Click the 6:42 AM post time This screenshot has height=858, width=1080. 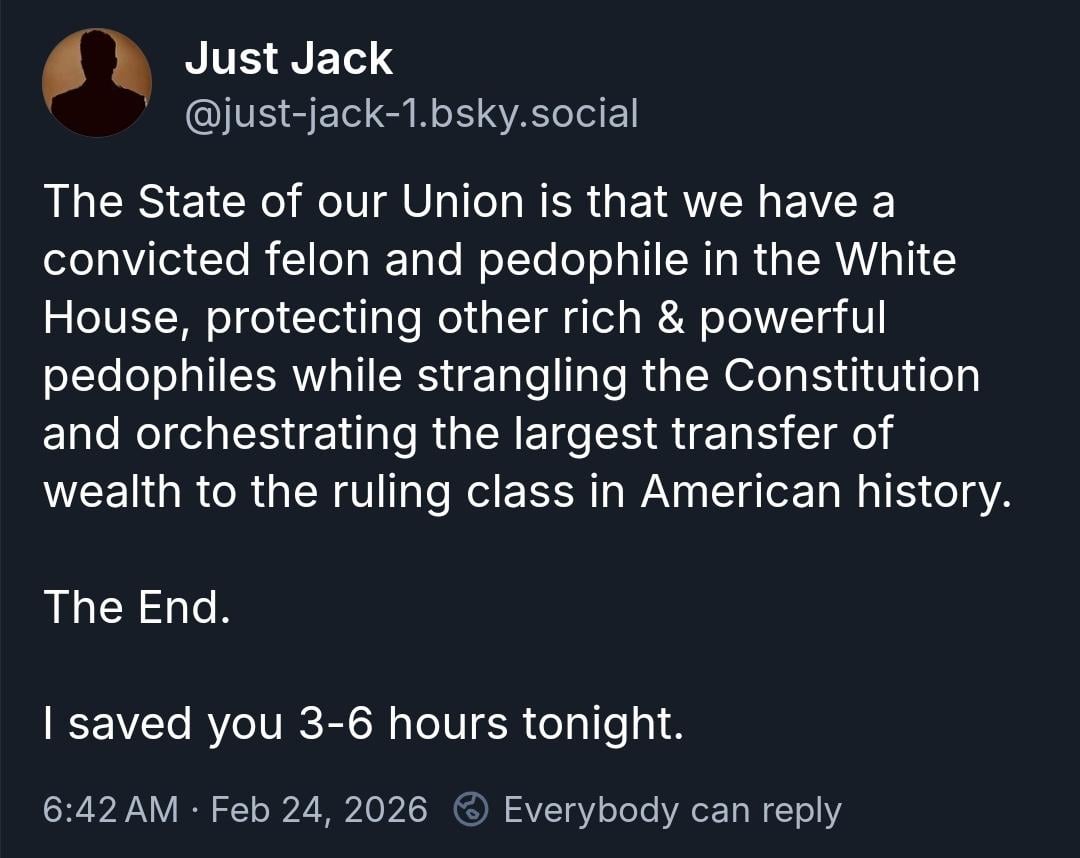click(110, 809)
